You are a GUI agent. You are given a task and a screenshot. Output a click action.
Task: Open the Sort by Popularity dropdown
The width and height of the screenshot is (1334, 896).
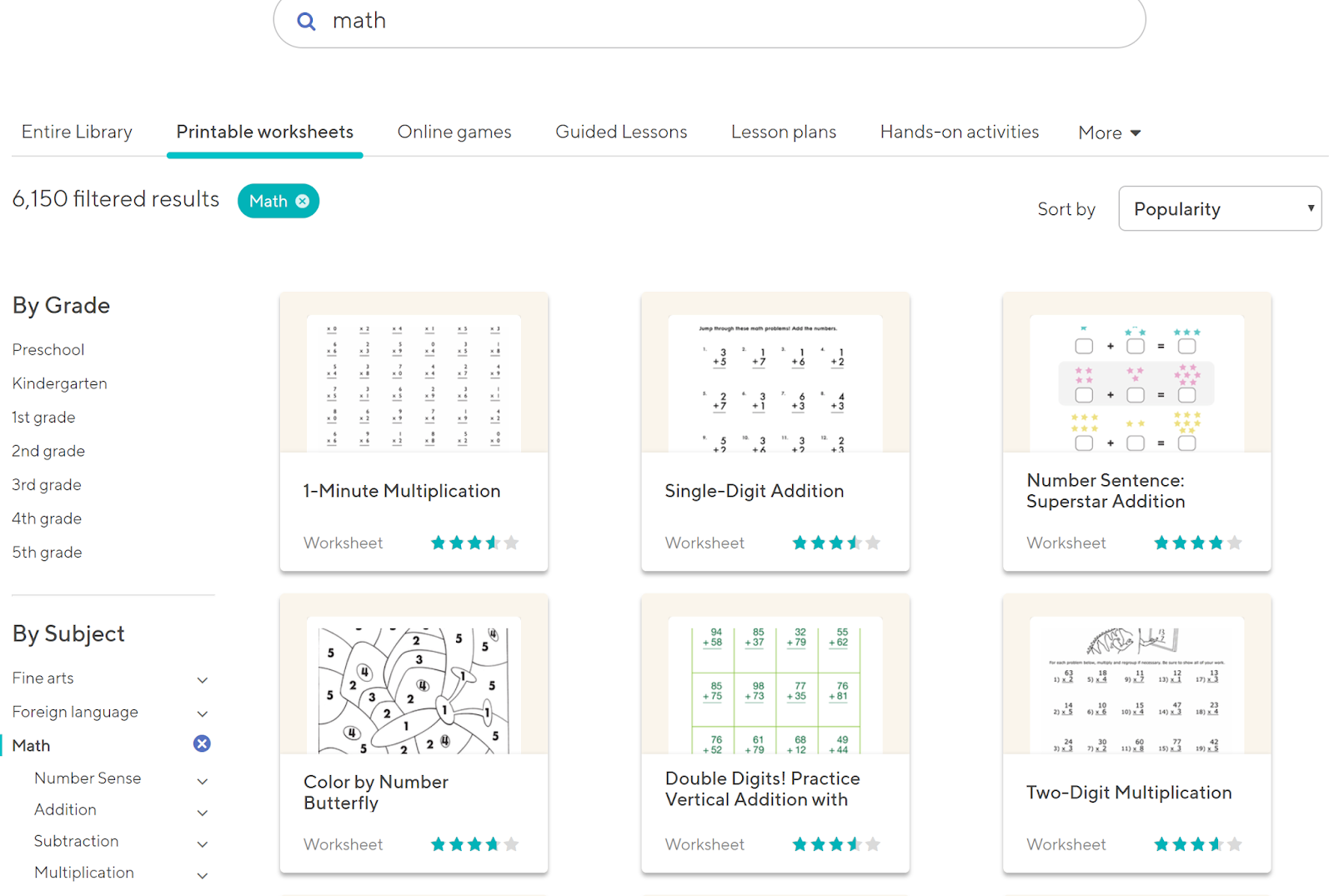point(1219,208)
